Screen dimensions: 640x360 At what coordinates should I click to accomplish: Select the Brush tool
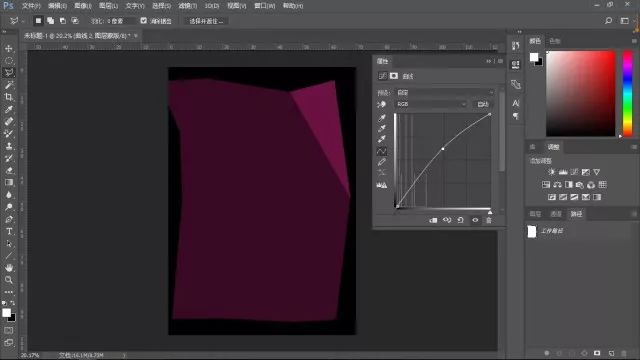[9, 134]
